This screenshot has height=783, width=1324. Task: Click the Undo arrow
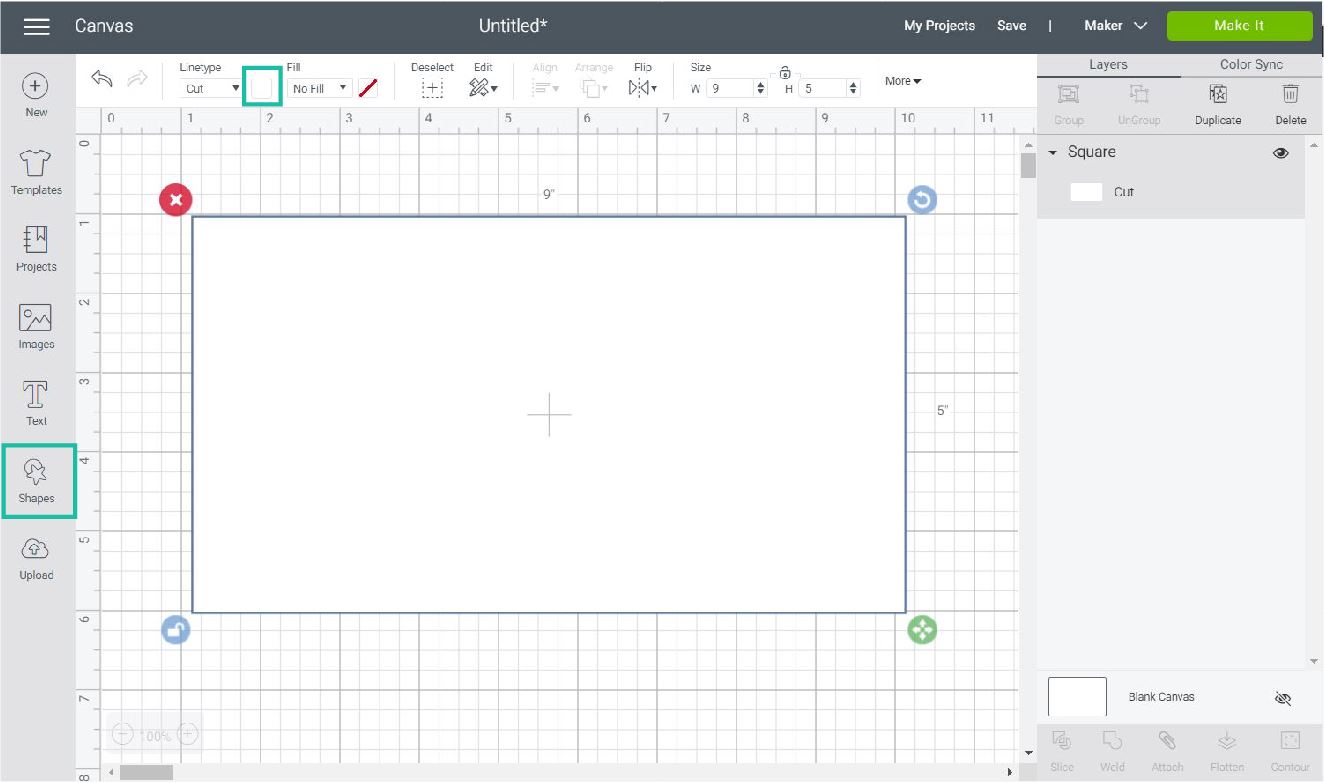tap(101, 80)
